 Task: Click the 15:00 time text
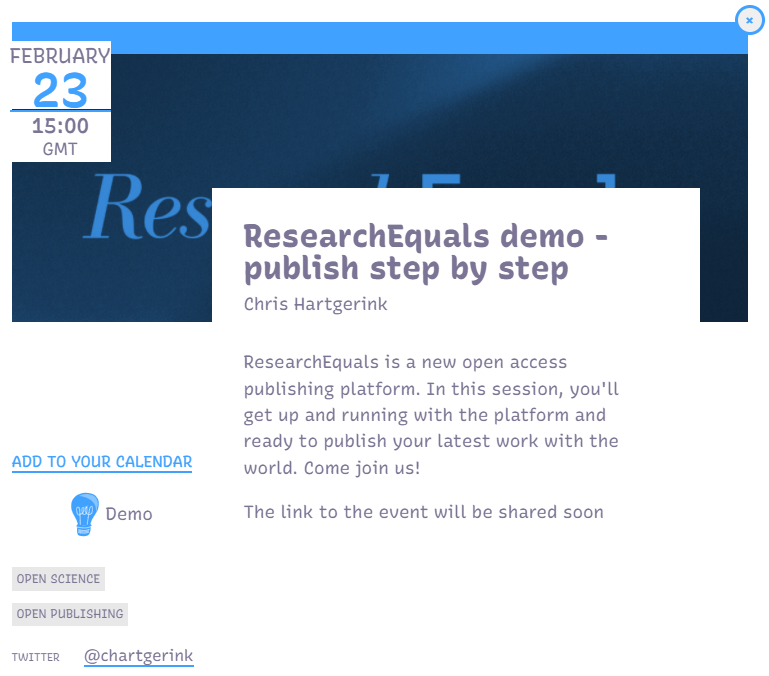pyautogui.click(x=60, y=126)
